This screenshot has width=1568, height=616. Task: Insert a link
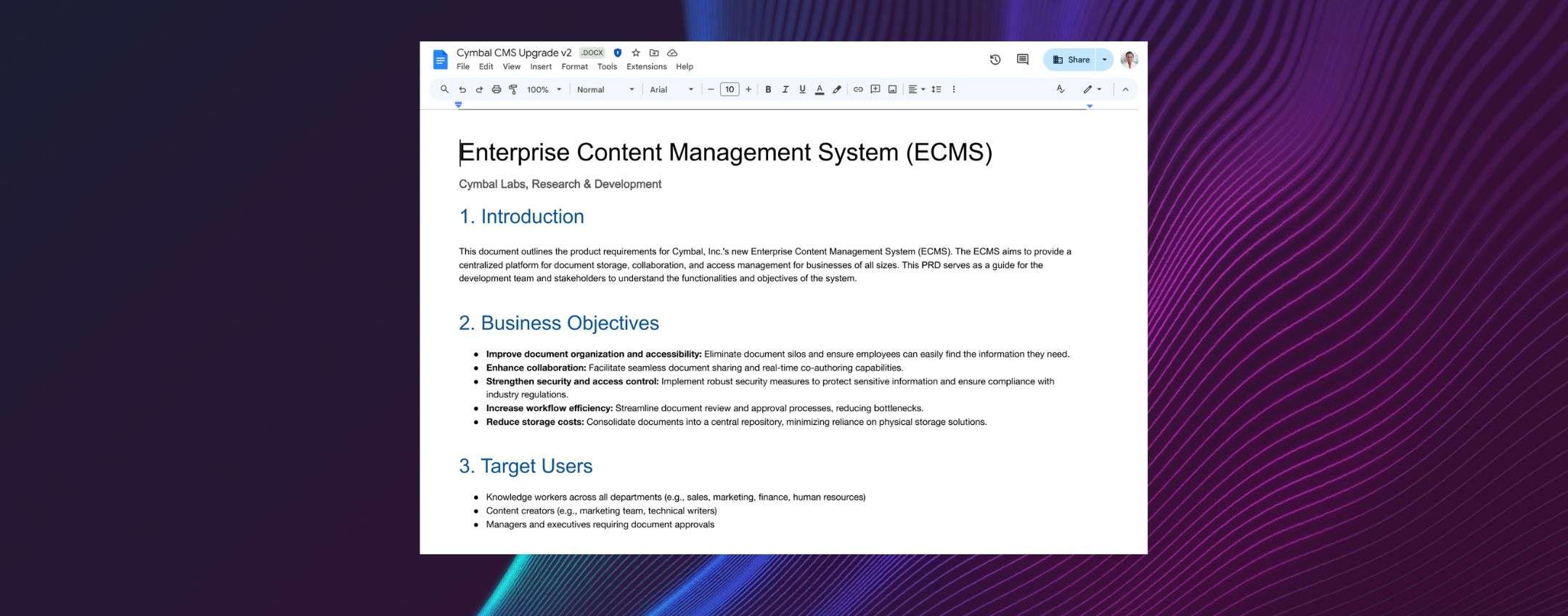(x=858, y=89)
